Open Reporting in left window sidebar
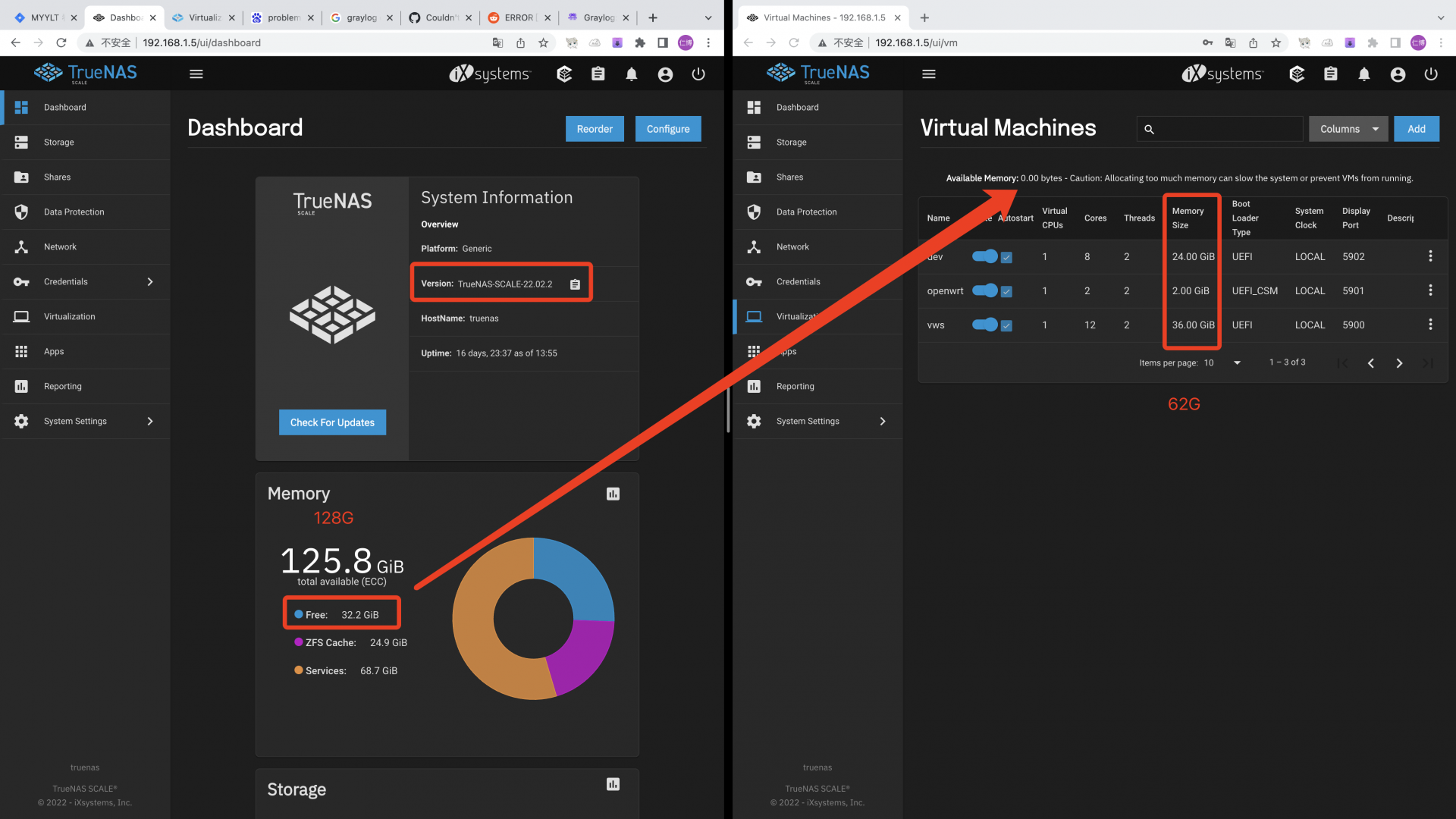 [63, 387]
